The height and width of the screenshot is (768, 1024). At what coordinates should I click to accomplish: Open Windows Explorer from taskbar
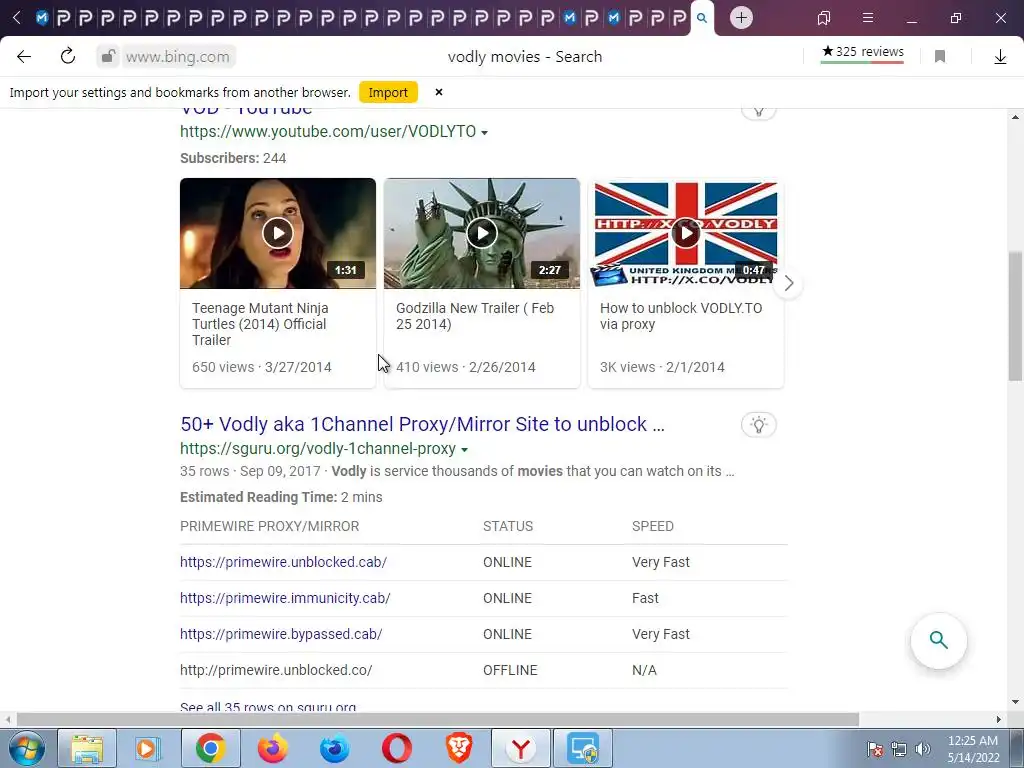[87, 748]
